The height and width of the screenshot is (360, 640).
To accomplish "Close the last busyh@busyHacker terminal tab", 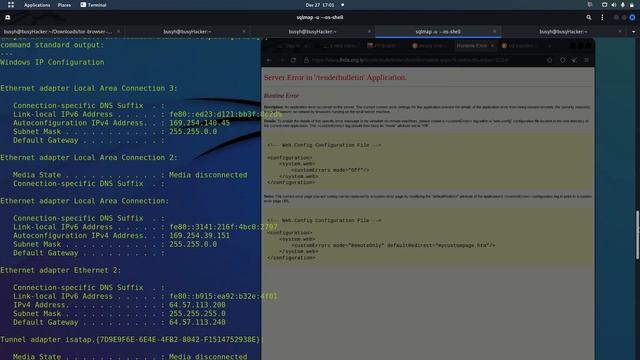I will pyautogui.click(x=620, y=31).
